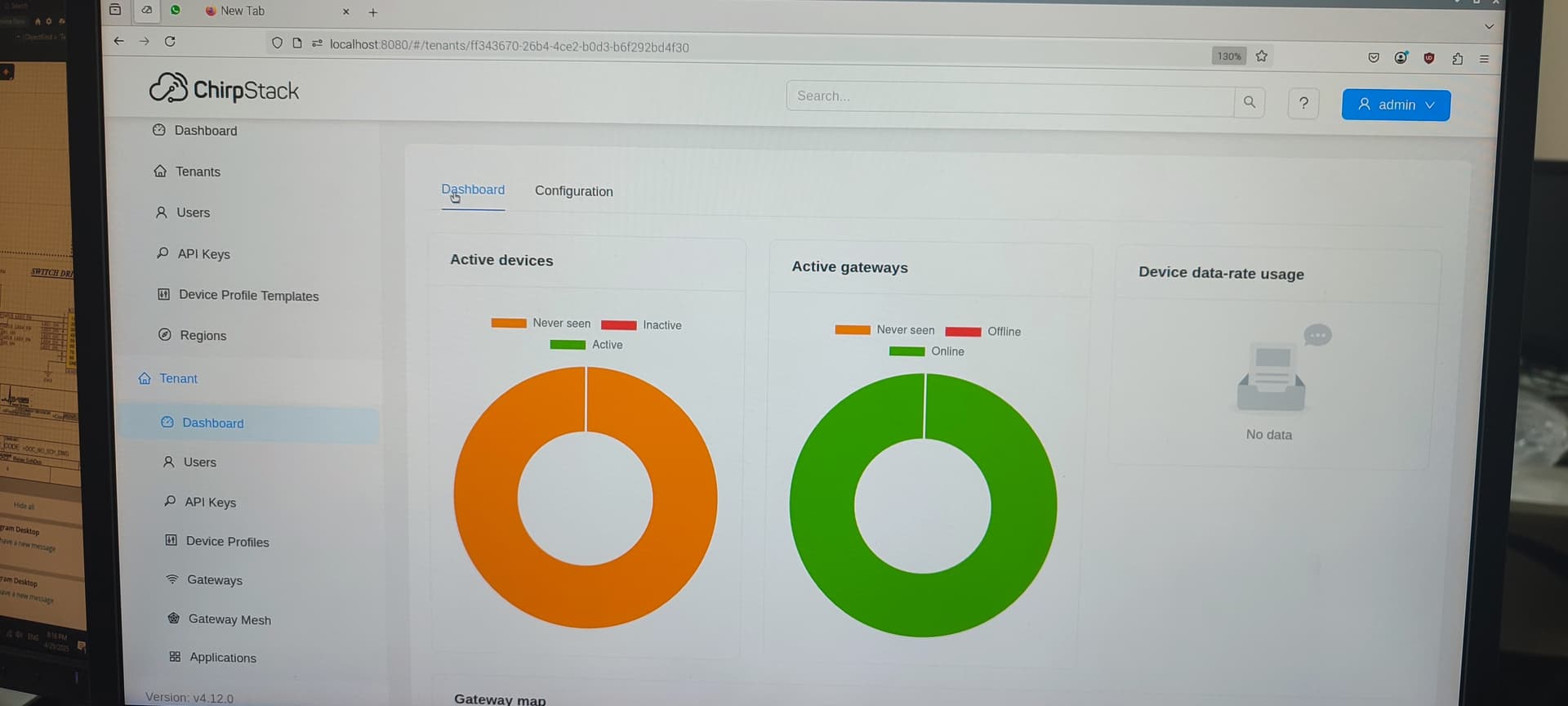Click the browser reload icon
Viewport: 1568px width, 706px height.
tap(170, 42)
